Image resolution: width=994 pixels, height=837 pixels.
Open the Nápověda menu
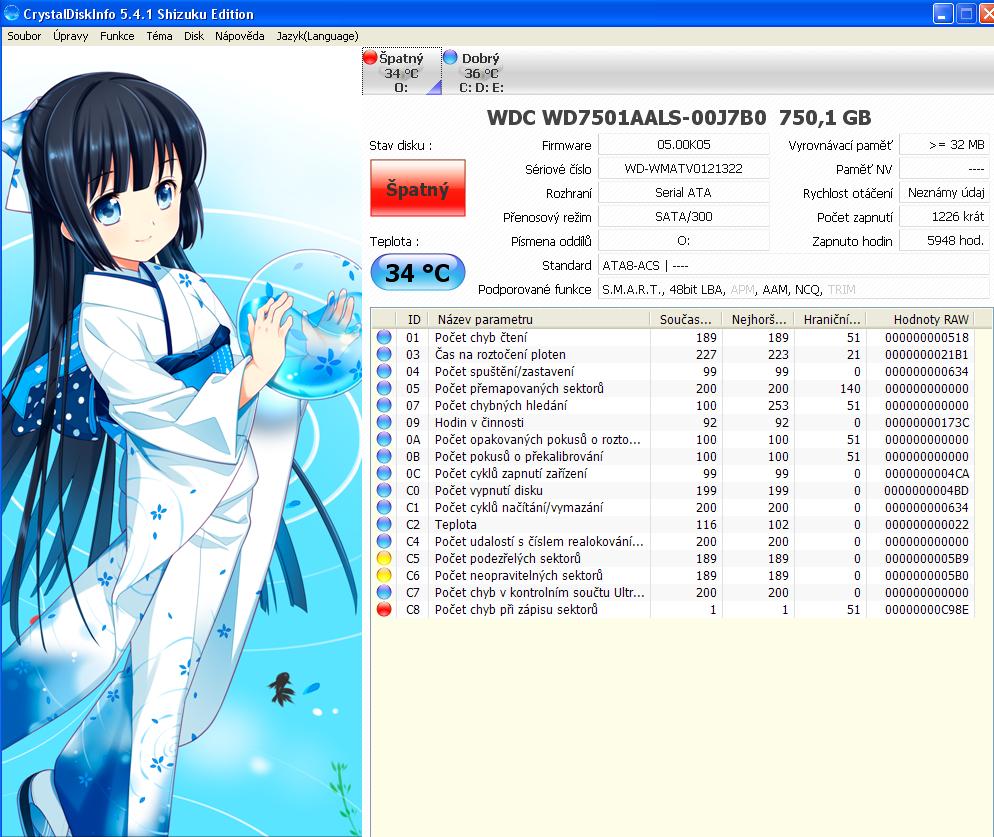tap(240, 36)
